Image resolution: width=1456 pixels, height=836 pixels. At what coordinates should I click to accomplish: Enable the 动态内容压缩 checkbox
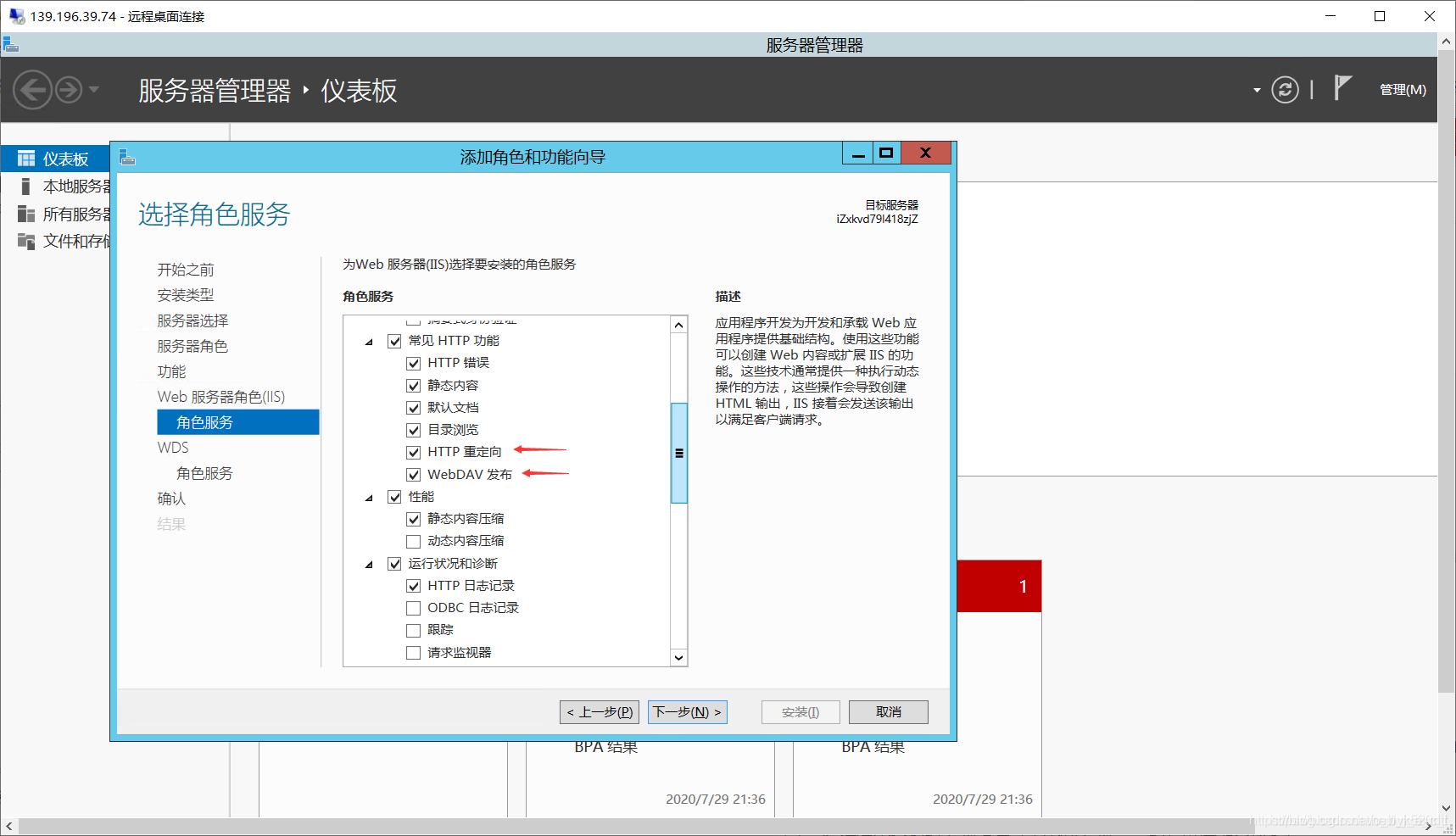coord(414,541)
